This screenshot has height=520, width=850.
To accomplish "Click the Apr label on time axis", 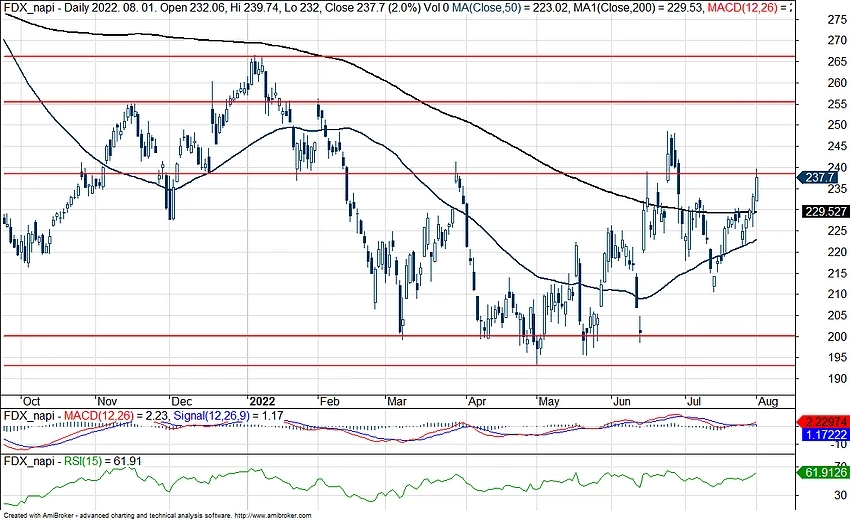I will coord(477,401).
